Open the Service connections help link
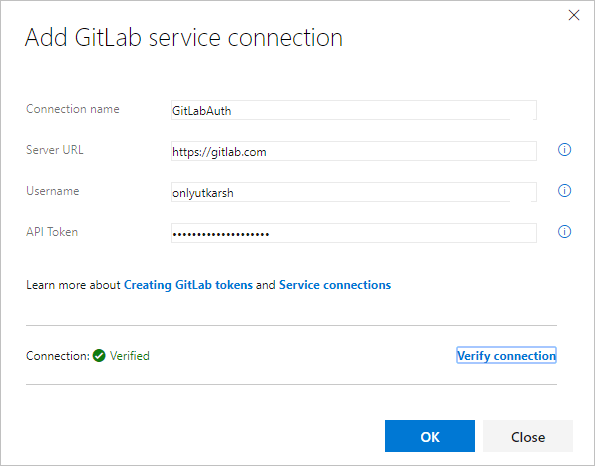 click(335, 285)
